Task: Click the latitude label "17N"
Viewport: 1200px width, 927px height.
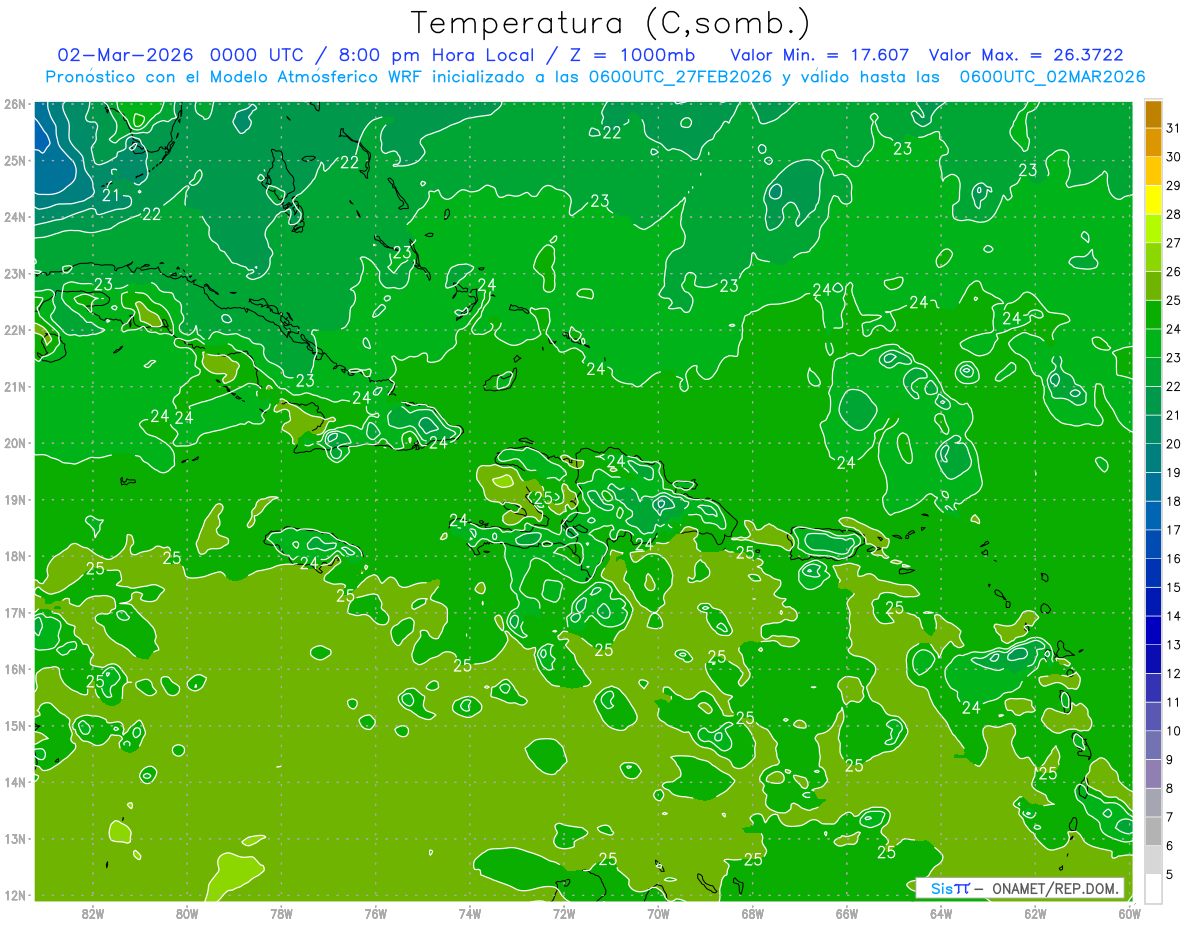Action: (x=14, y=612)
